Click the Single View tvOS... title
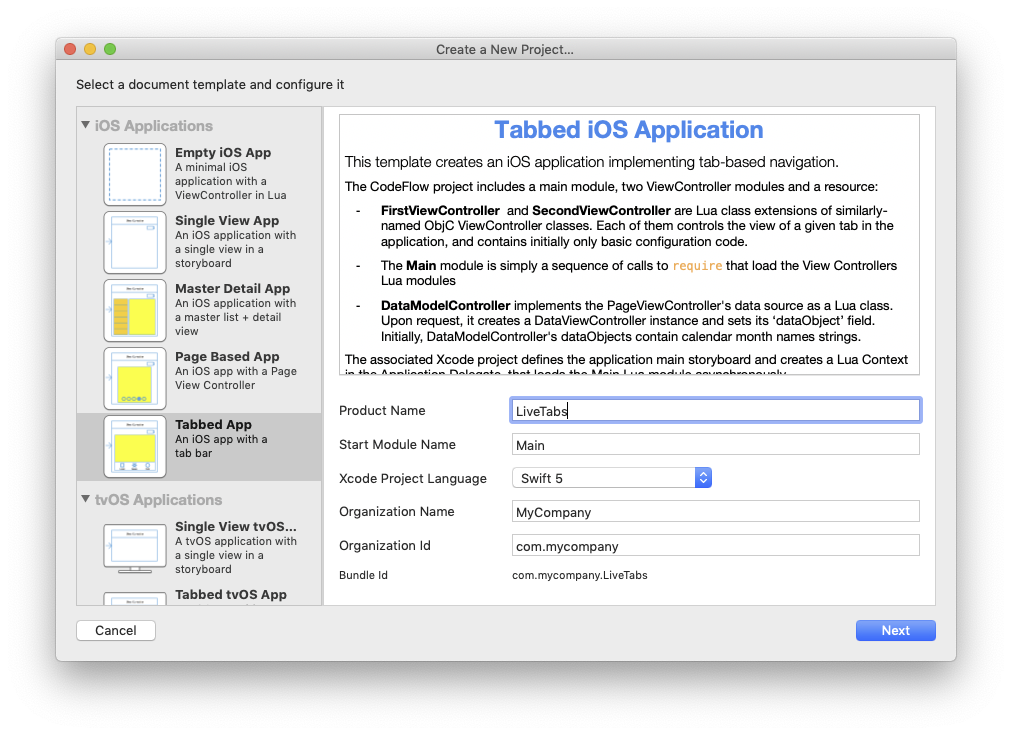This screenshot has width=1012, height=735. 236,527
